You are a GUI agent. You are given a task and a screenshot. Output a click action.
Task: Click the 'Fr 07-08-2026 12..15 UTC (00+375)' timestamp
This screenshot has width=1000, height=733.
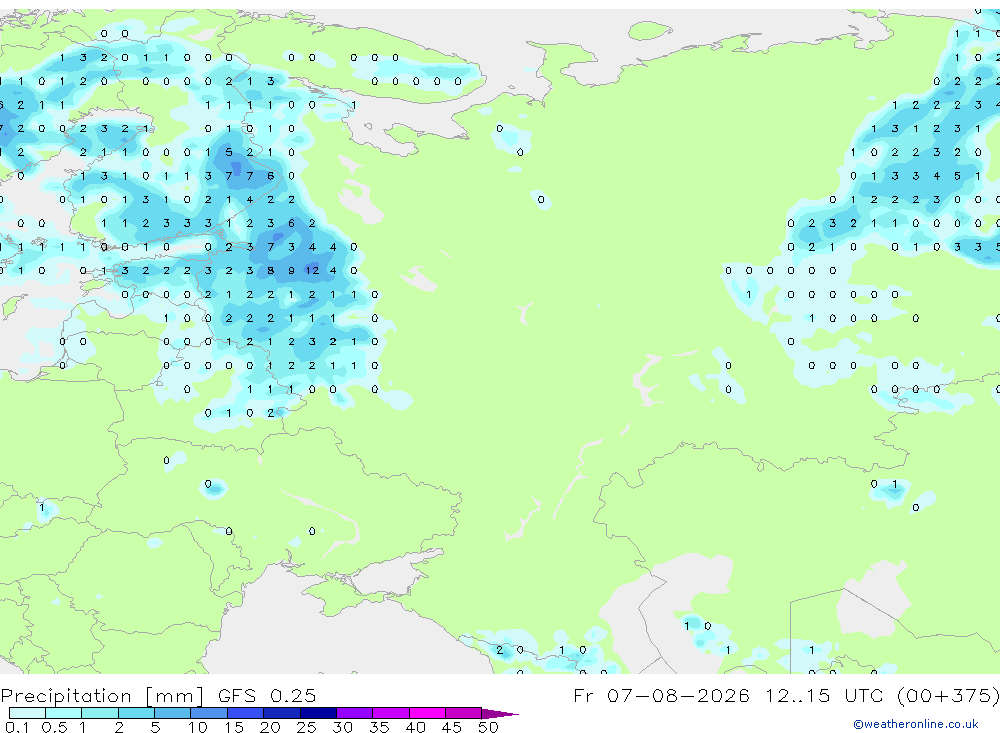click(x=786, y=695)
